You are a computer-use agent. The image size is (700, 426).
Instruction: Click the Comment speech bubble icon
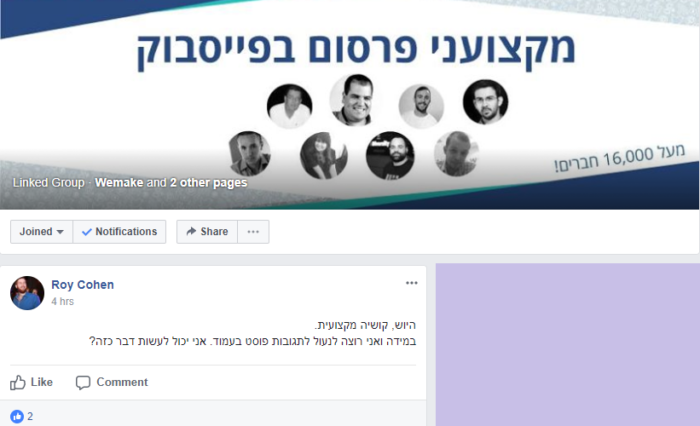point(83,383)
